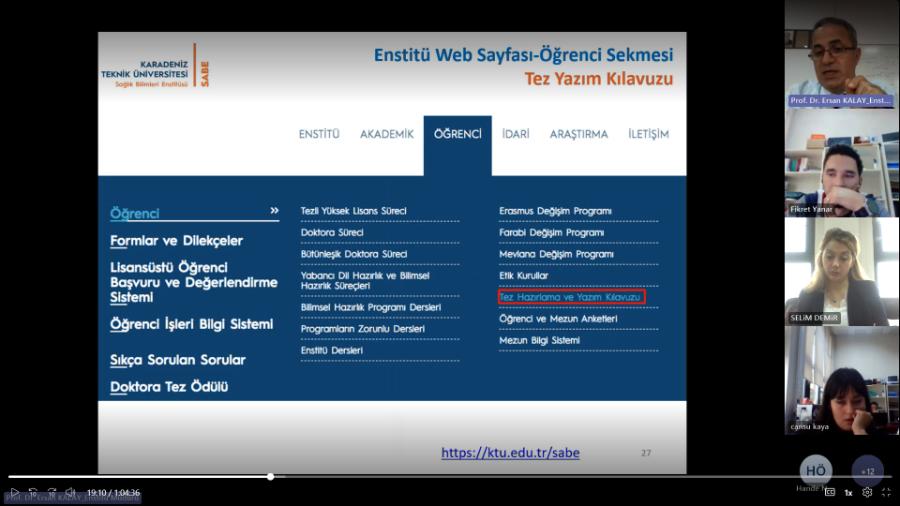Open the 1x playback speed menu
Viewport: 900px width, 506px height.
click(x=848, y=492)
